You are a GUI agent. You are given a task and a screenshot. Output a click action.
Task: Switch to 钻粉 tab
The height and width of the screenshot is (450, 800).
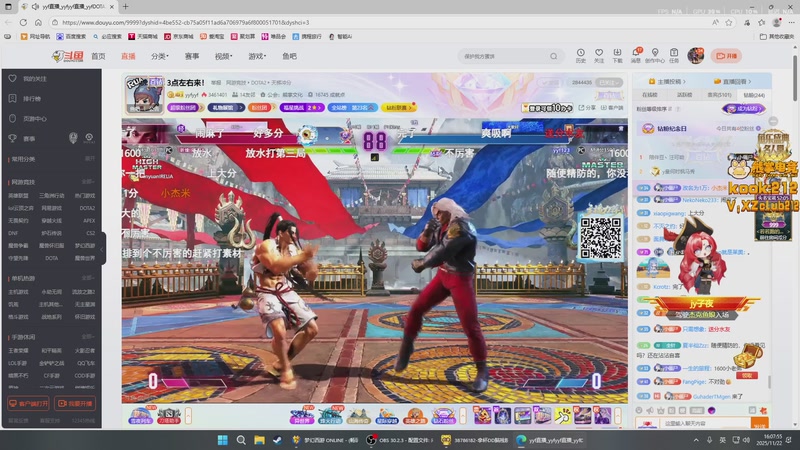[754, 95]
